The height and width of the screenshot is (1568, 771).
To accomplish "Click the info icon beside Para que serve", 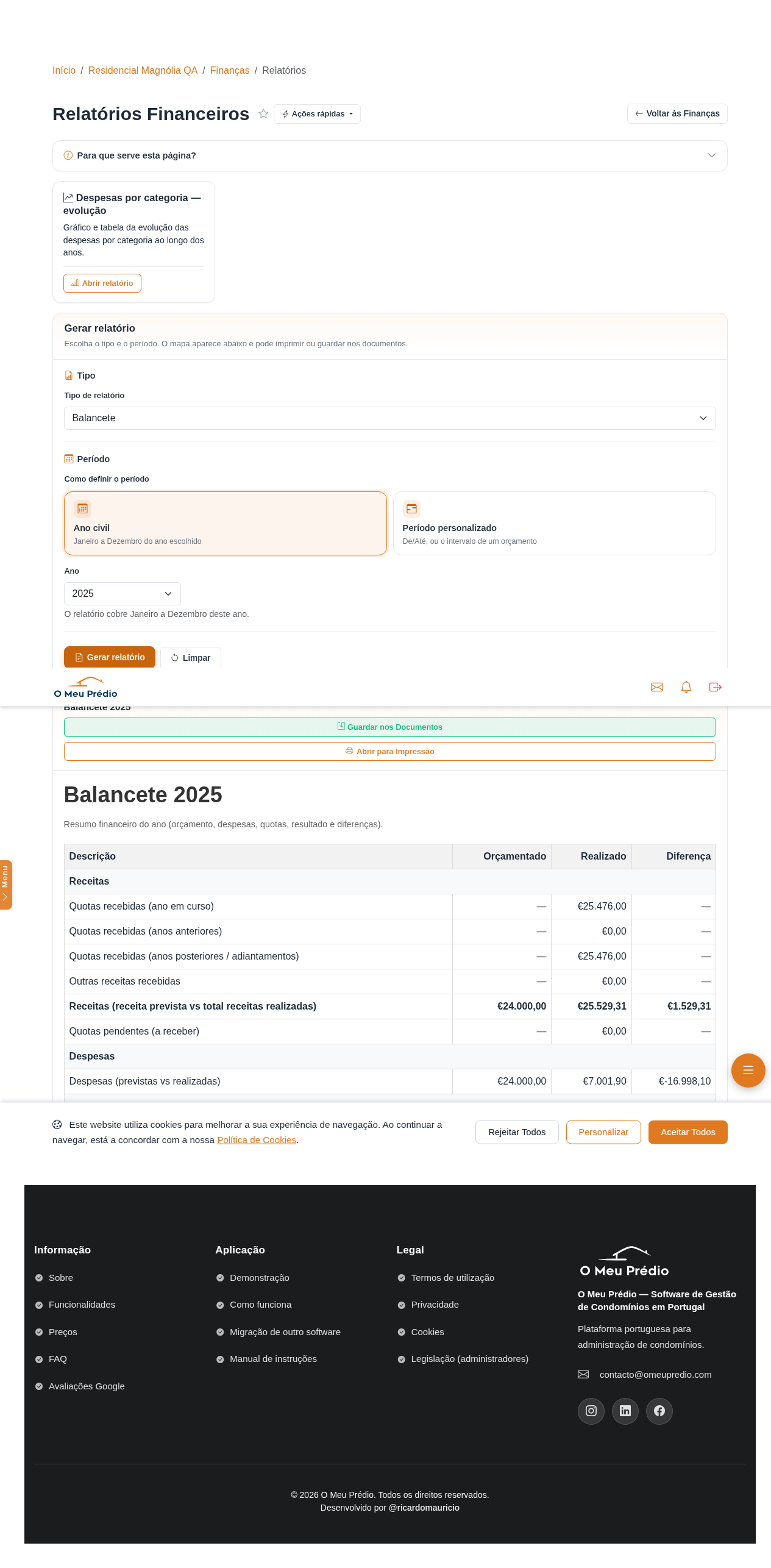I will click(68, 155).
